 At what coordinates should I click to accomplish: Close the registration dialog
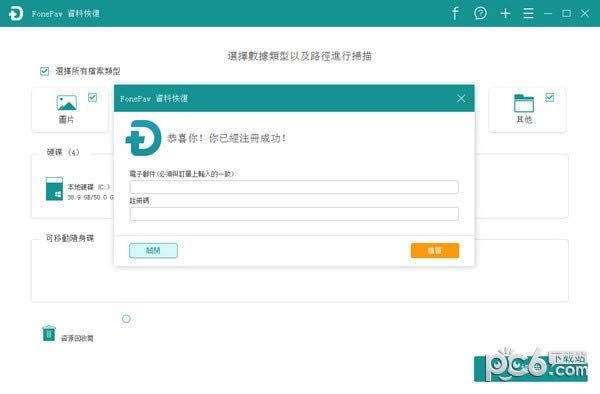(461, 98)
